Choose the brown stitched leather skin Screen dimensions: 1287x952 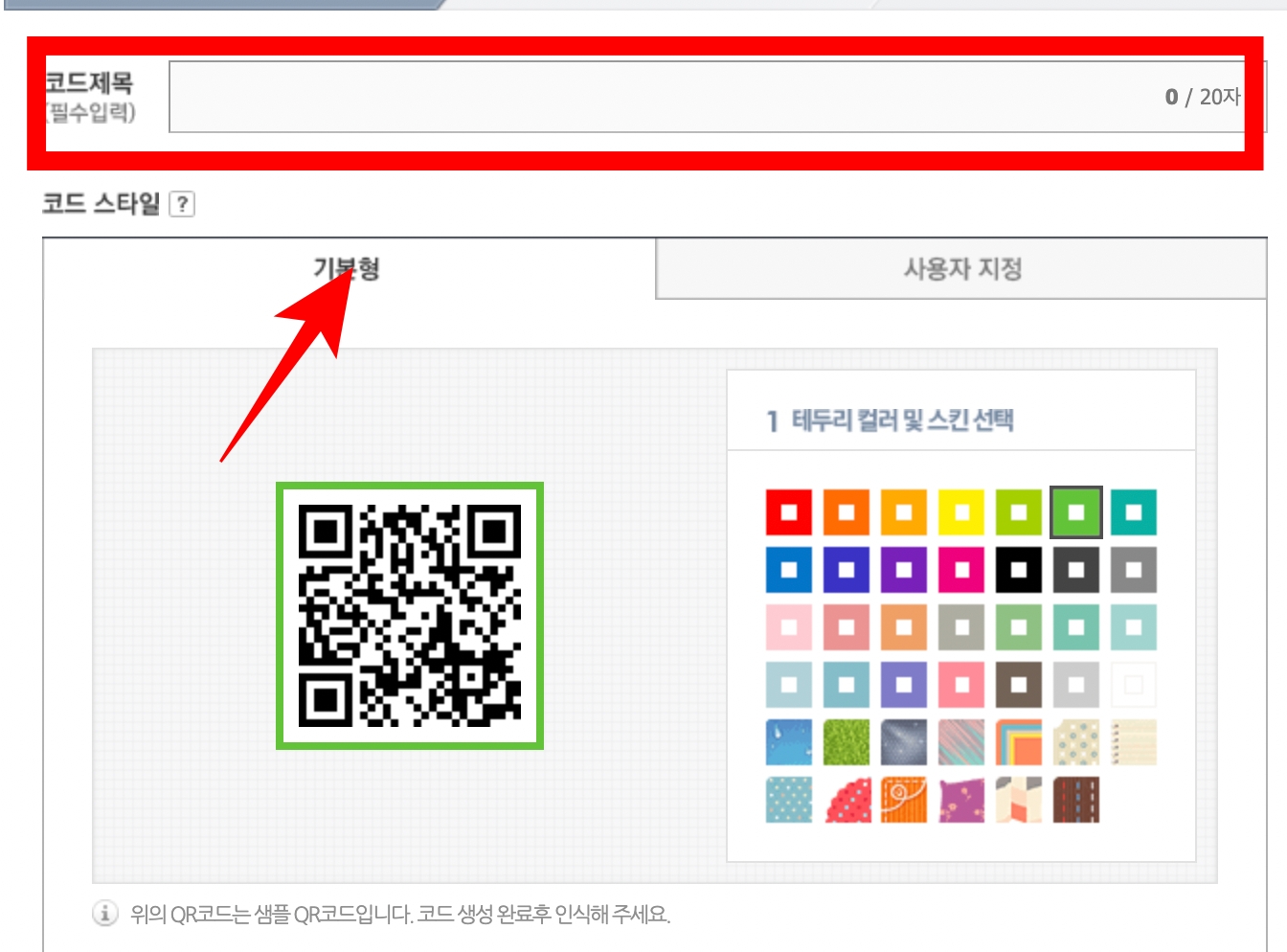[1076, 800]
